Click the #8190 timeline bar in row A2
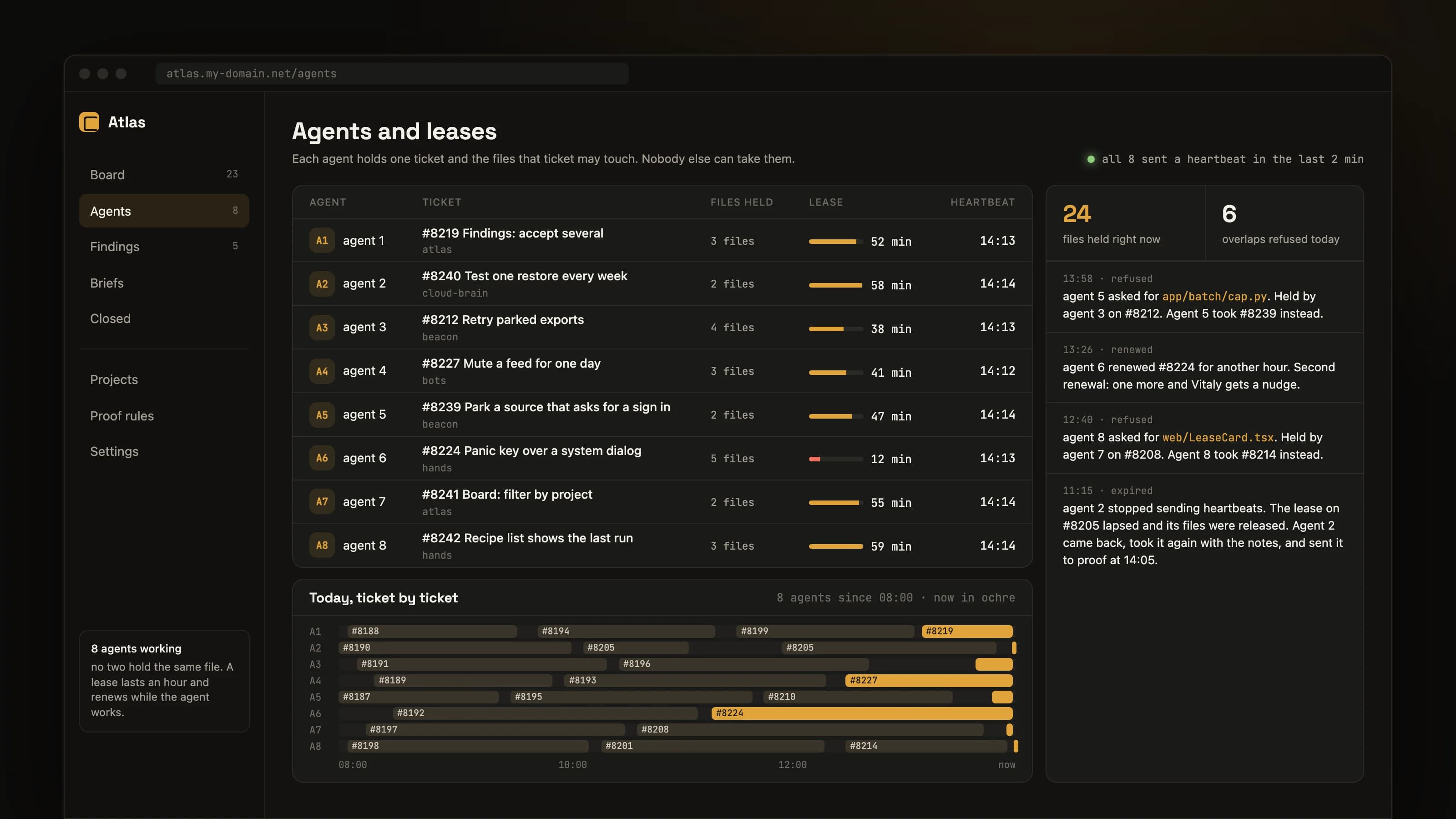 [455, 647]
